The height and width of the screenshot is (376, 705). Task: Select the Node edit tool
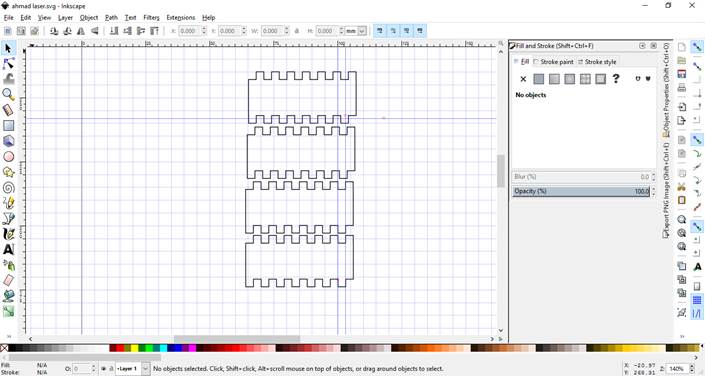(8, 63)
